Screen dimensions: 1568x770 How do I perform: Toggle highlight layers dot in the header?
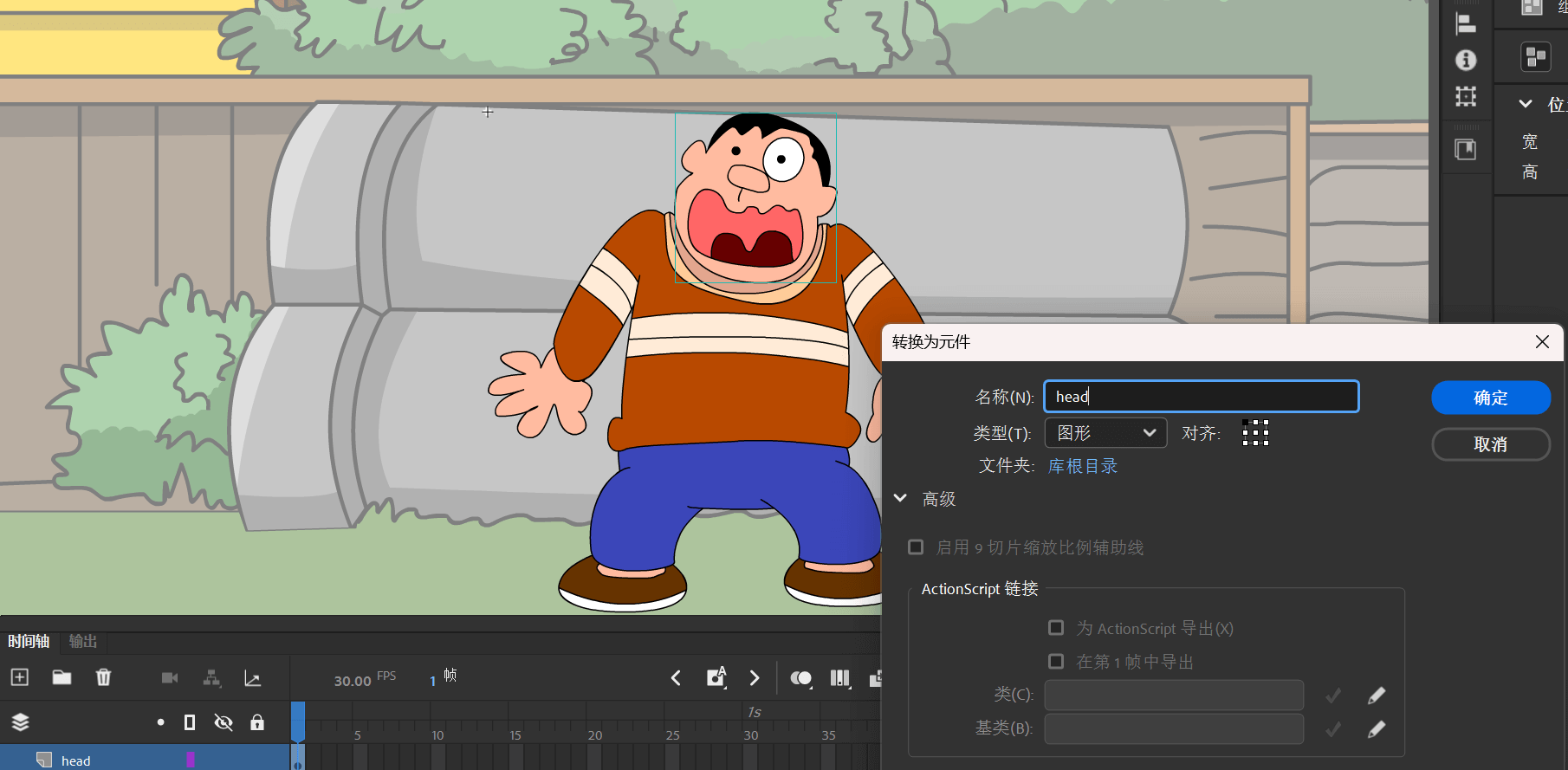(160, 722)
